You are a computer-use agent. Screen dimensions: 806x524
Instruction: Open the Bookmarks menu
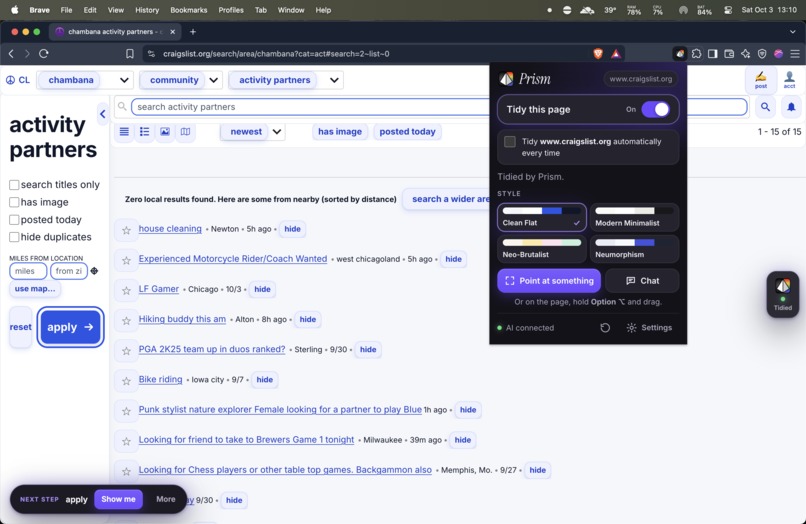point(189,10)
